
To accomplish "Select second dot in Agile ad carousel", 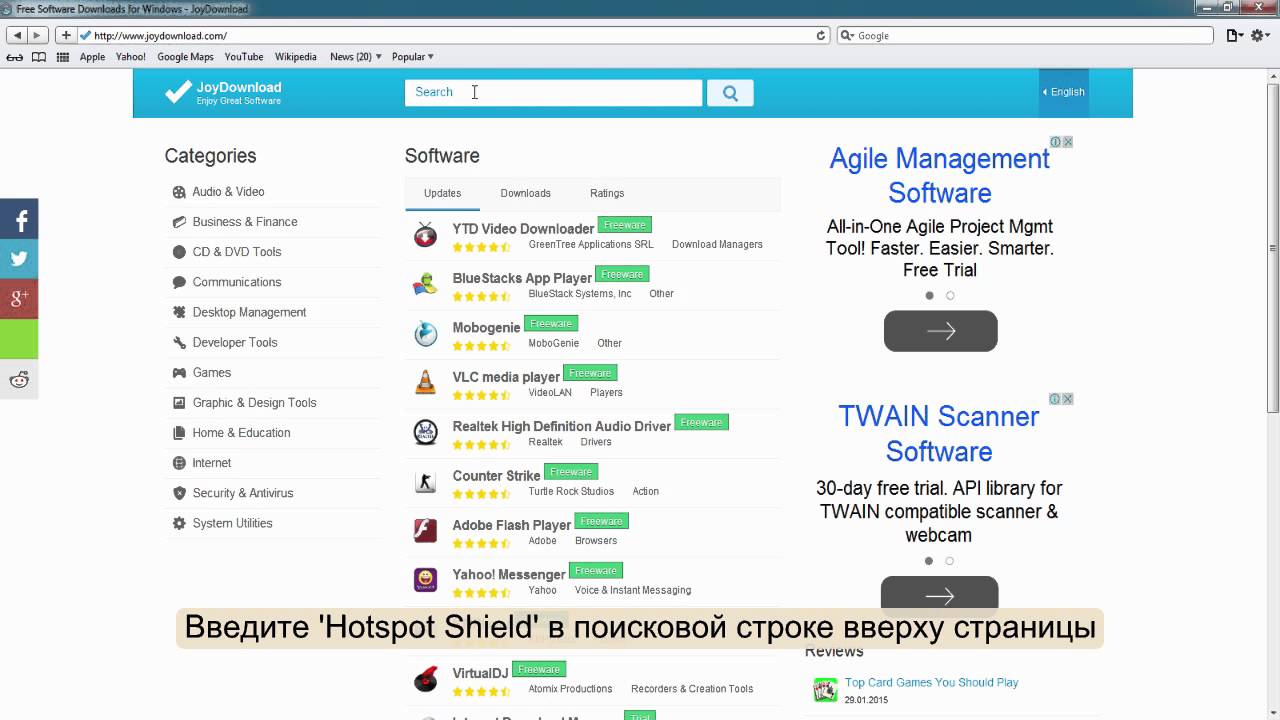I will (x=950, y=296).
